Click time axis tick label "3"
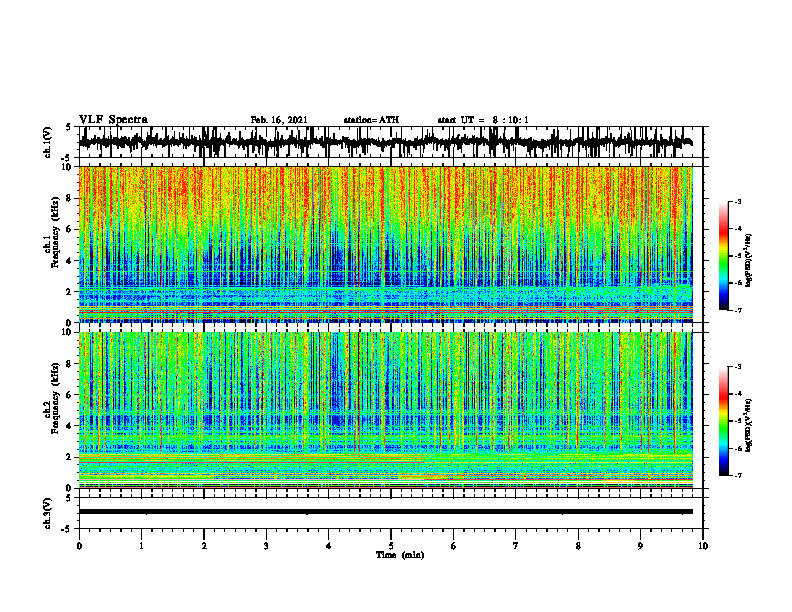The width and height of the screenshot is (792, 612). [x=266, y=546]
